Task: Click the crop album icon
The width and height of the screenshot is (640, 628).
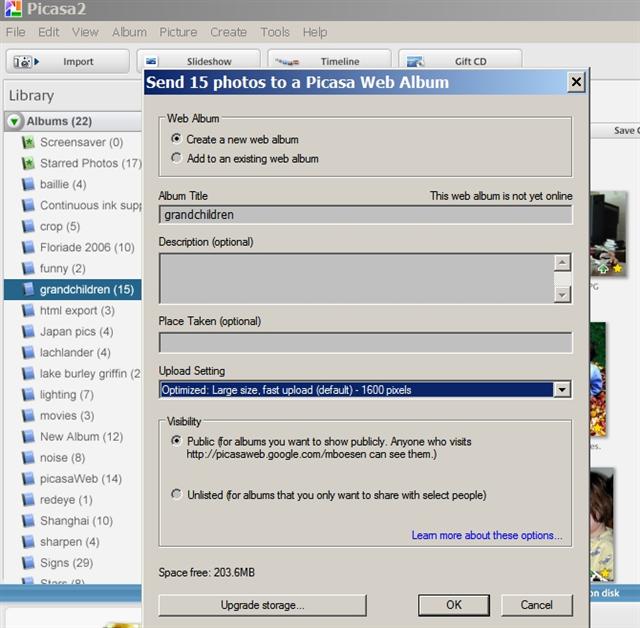Action: click(x=28, y=226)
